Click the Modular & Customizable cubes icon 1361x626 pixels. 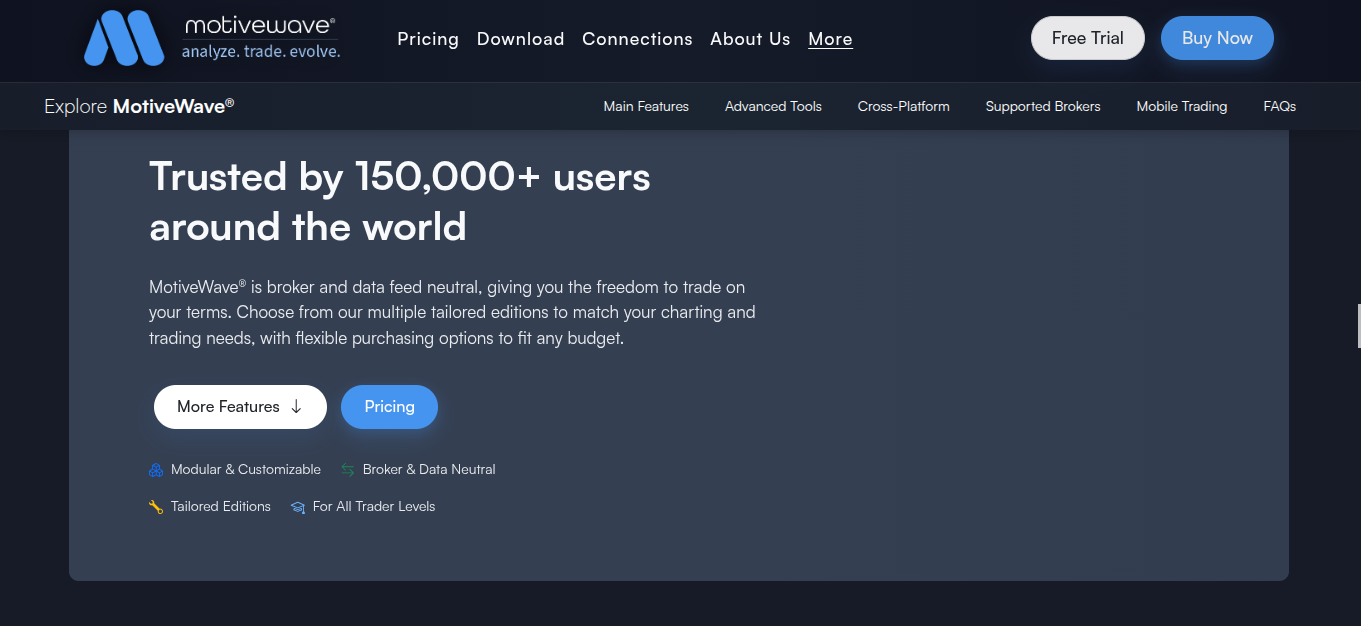[156, 470]
